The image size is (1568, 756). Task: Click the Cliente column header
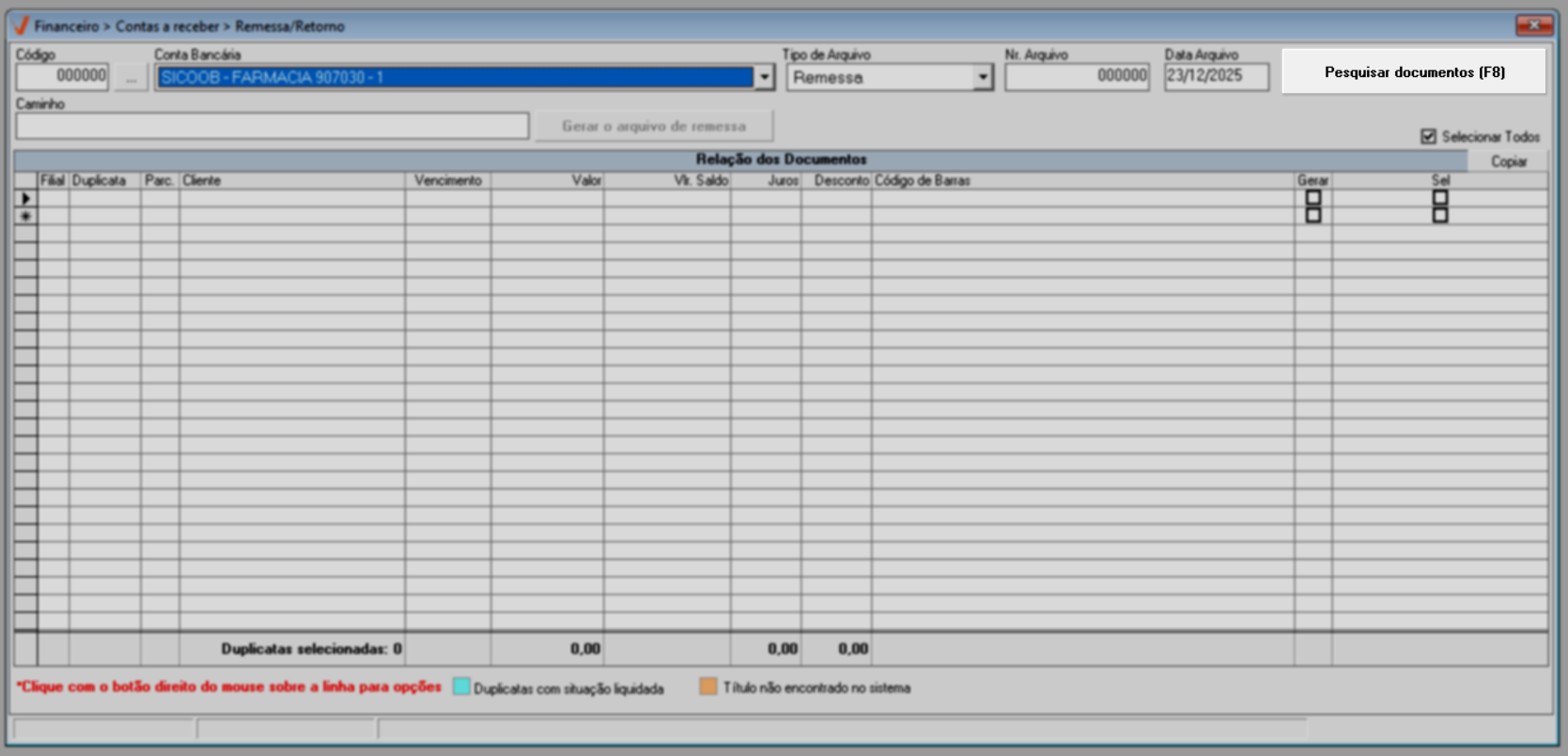tap(292, 180)
